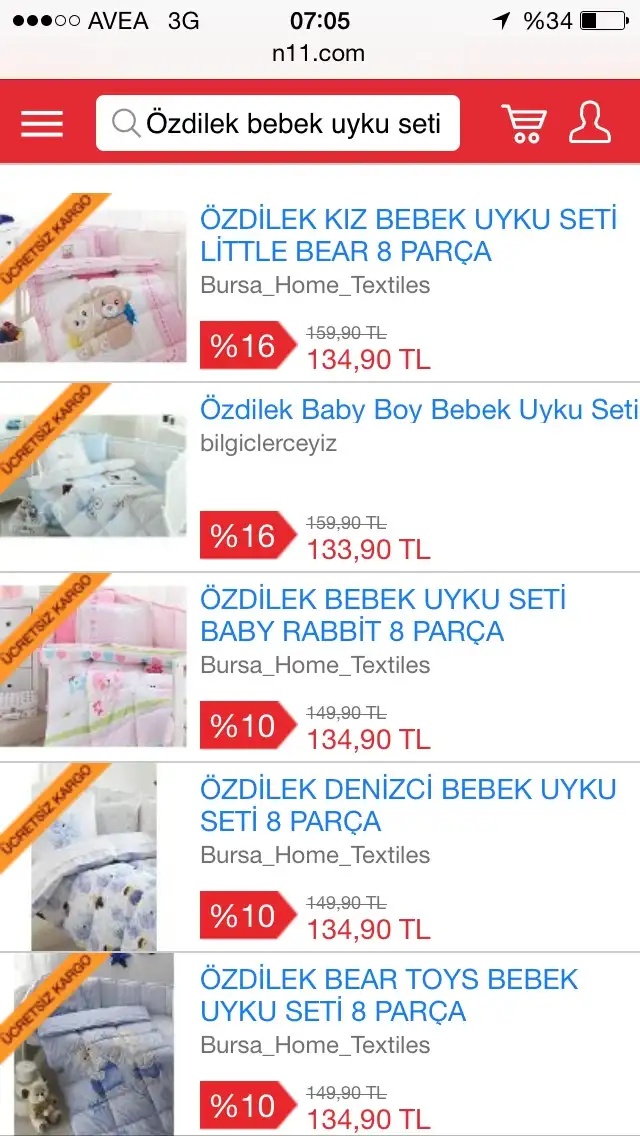Open Özdilek Bear Toys Bebek Uyku Seti link

click(x=389, y=995)
